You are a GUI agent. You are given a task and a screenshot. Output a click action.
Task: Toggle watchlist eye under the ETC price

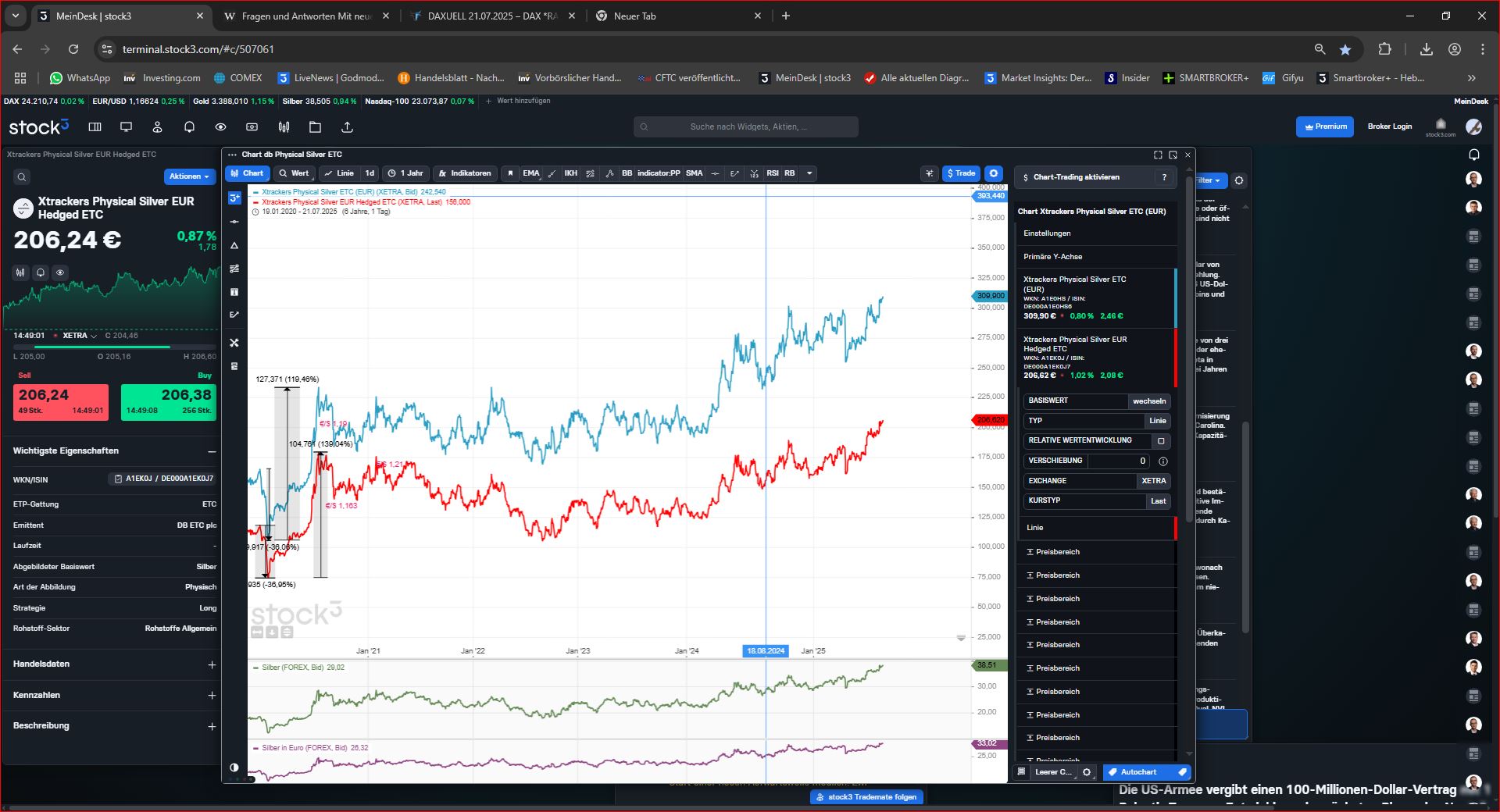(x=60, y=272)
